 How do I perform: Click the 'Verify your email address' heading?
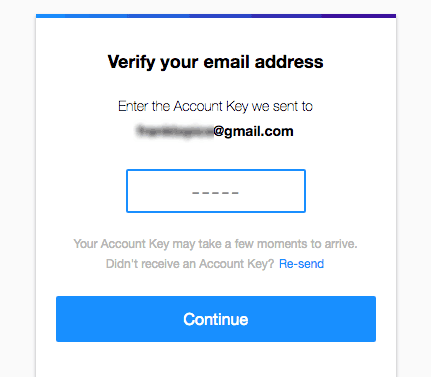click(215, 62)
